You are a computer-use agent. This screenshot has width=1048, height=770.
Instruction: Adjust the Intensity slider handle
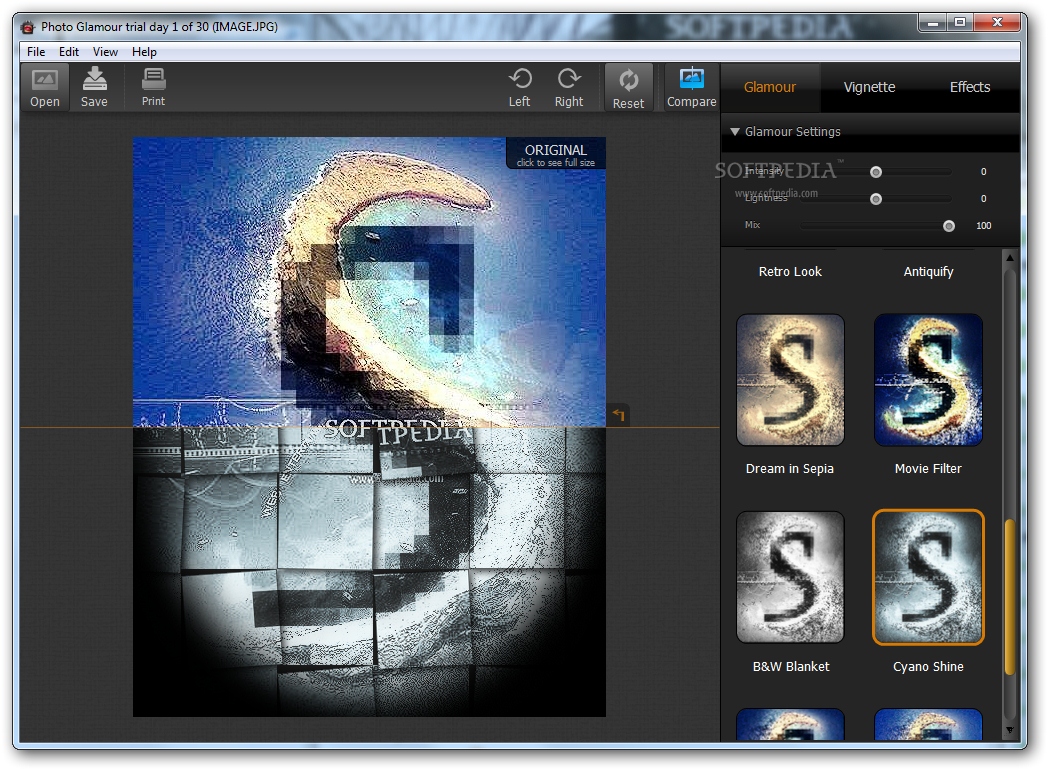coord(876,172)
